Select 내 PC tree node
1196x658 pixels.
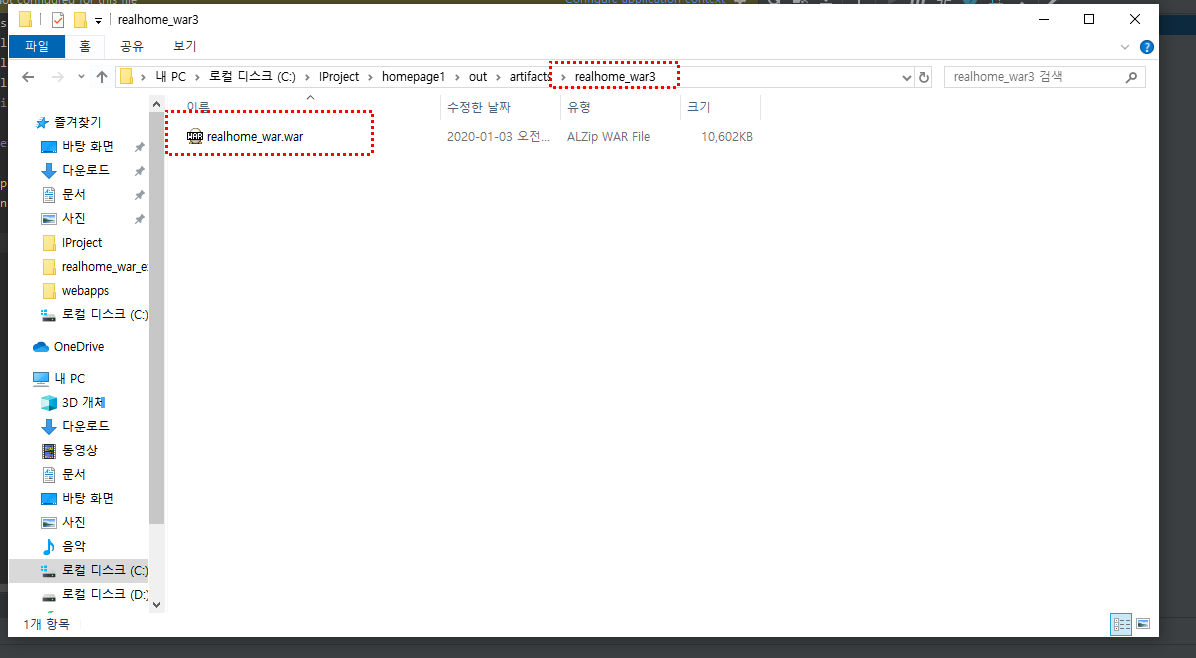(69, 379)
